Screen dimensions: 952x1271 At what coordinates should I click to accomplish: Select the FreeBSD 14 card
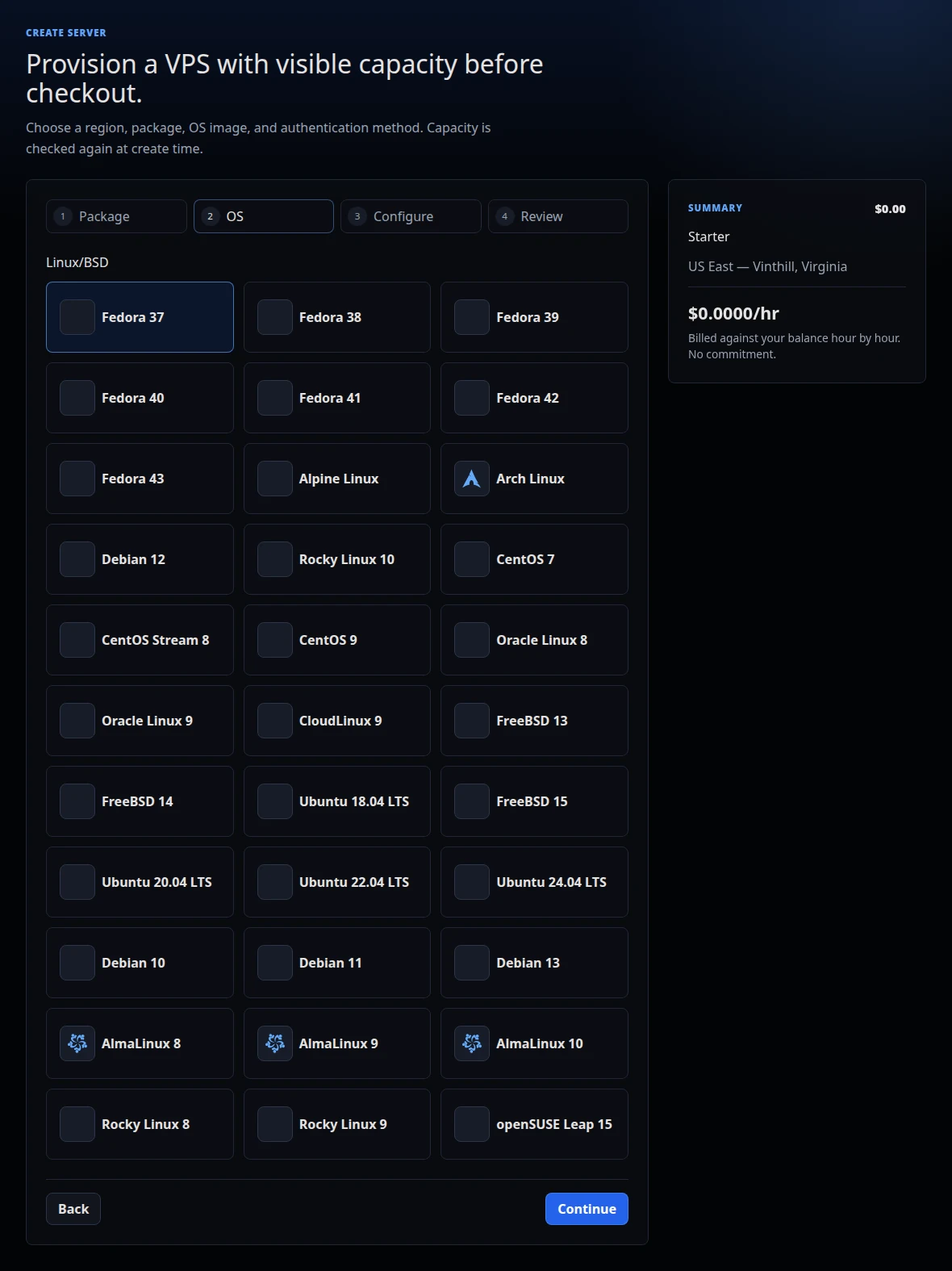pos(140,801)
